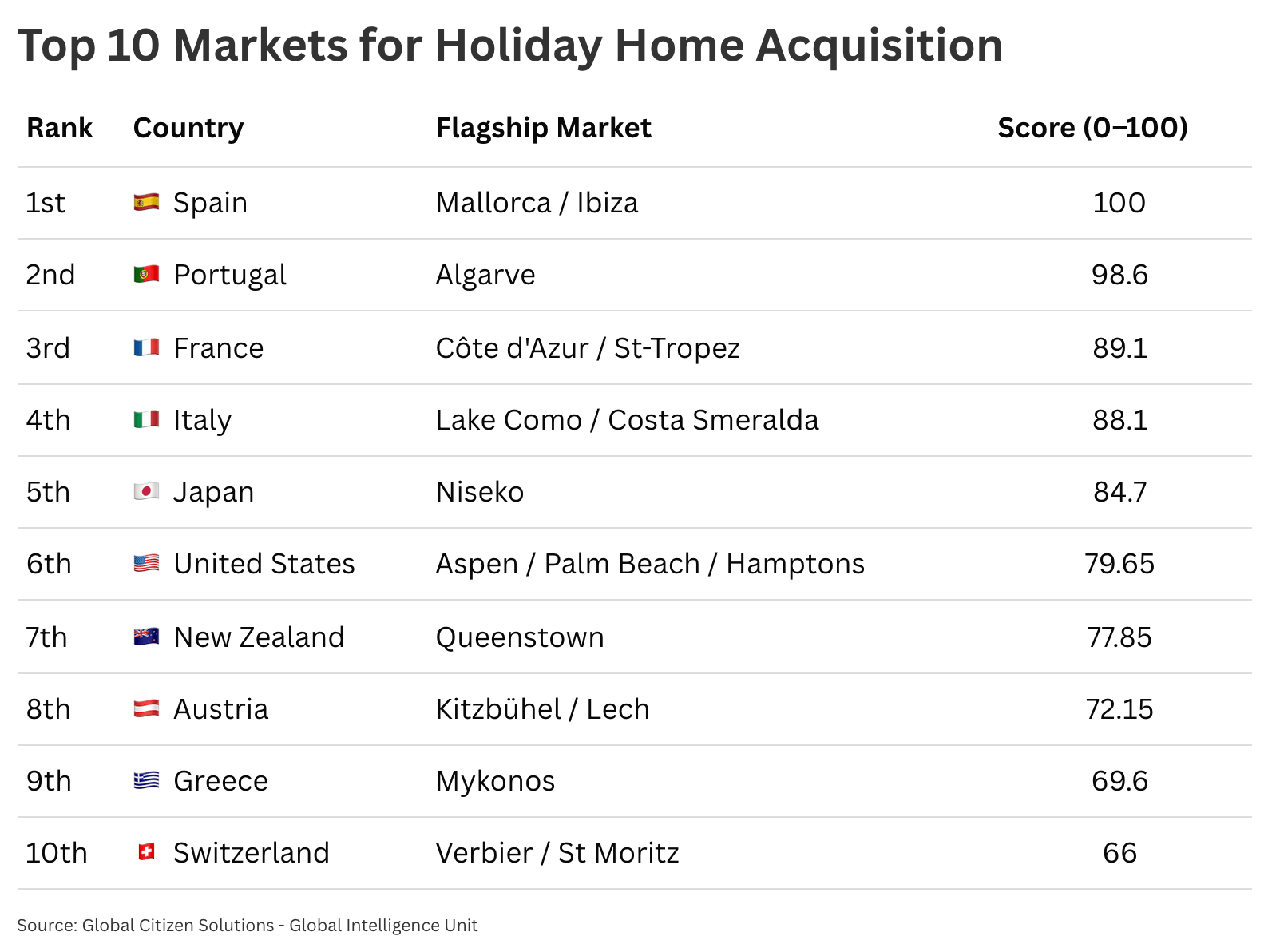Click the Greece flag icon
1268x952 pixels.
(x=146, y=781)
